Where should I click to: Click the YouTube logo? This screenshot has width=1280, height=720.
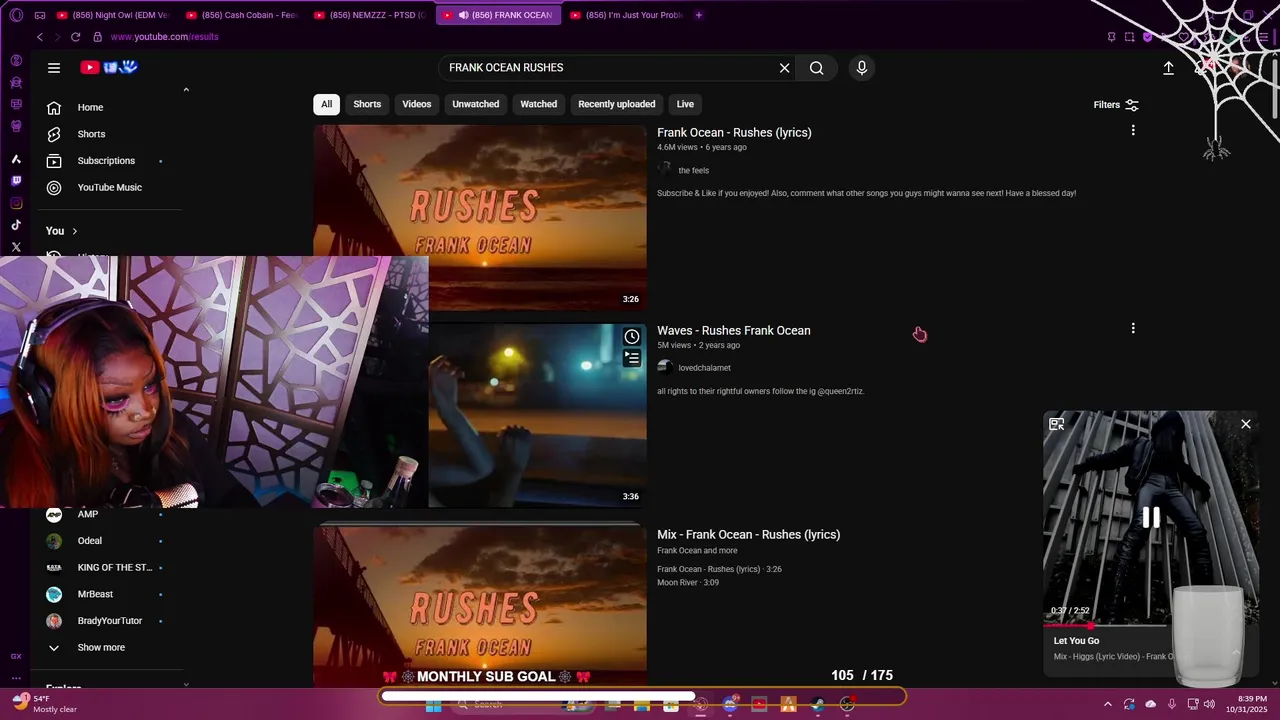(x=108, y=67)
